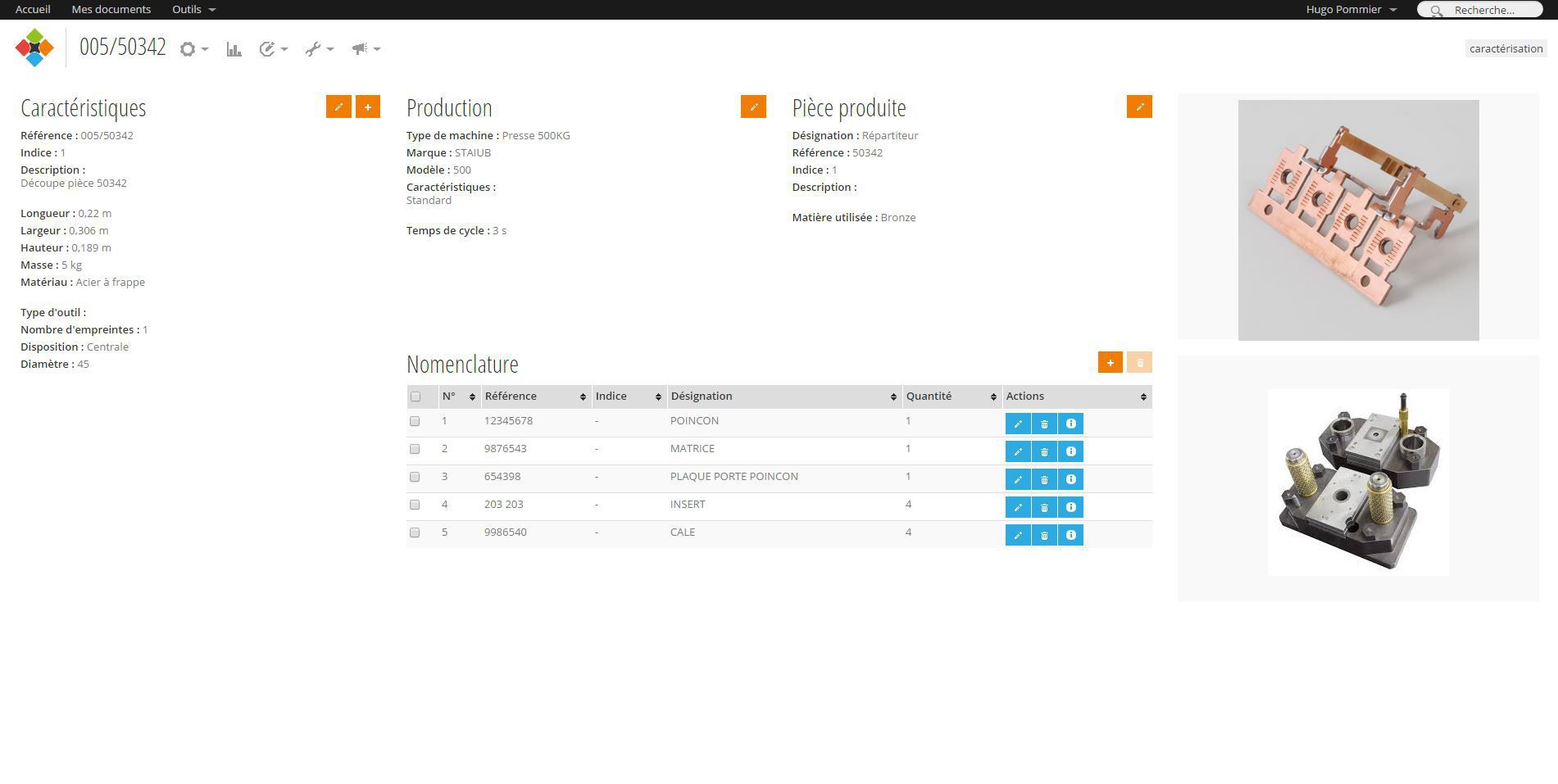1558x784 pixels.
Task: Click the reference 9986540 cell
Action: tap(506, 532)
